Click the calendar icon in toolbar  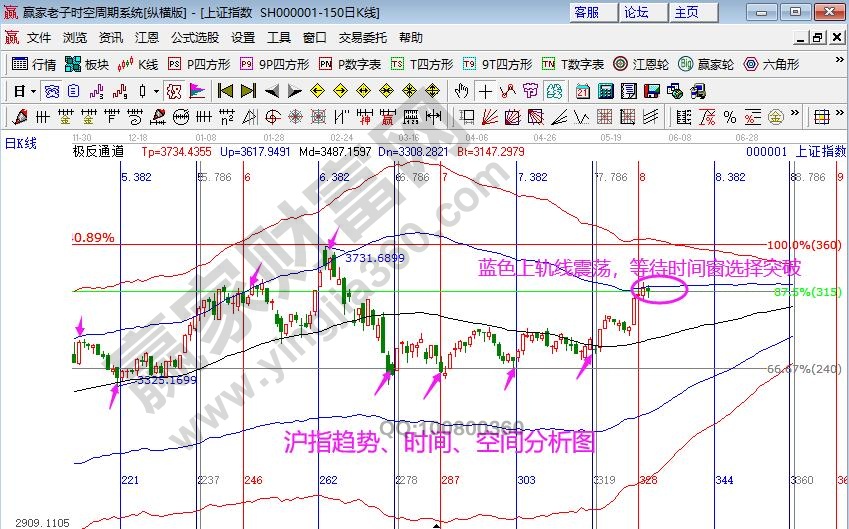(x=583, y=91)
